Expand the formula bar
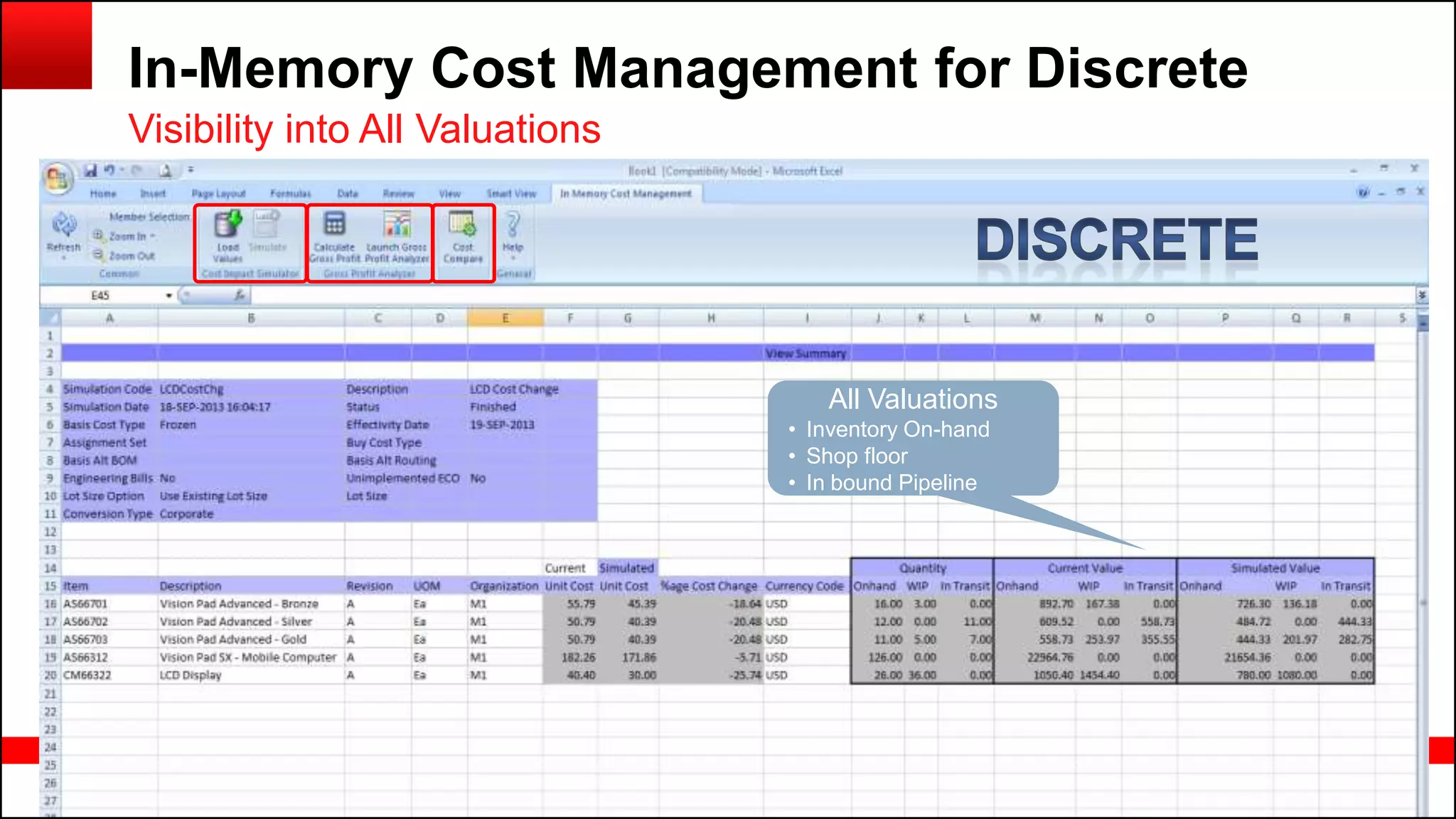This screenshot has width=1456, height=819. click(1421, 295)
